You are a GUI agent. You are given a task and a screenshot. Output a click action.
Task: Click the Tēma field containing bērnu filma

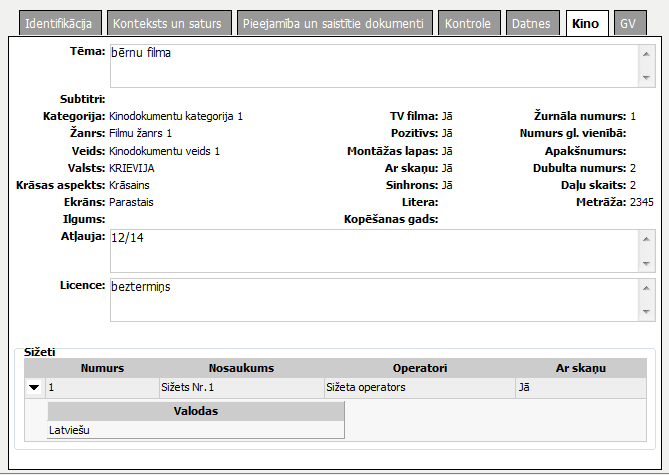370,64
